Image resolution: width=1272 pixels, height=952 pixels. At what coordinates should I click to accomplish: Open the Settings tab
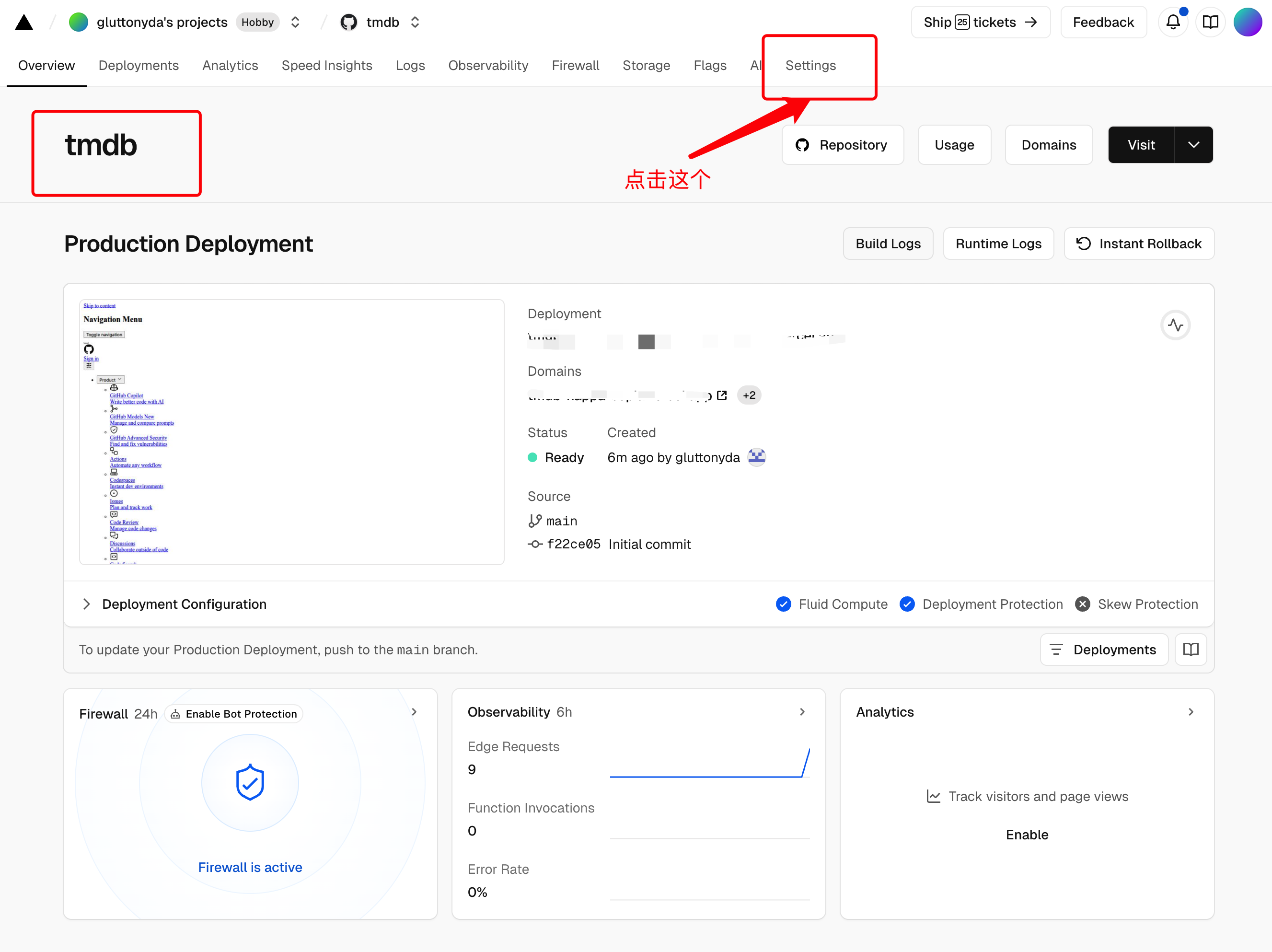pyautogui.click(x=810, y=66)
